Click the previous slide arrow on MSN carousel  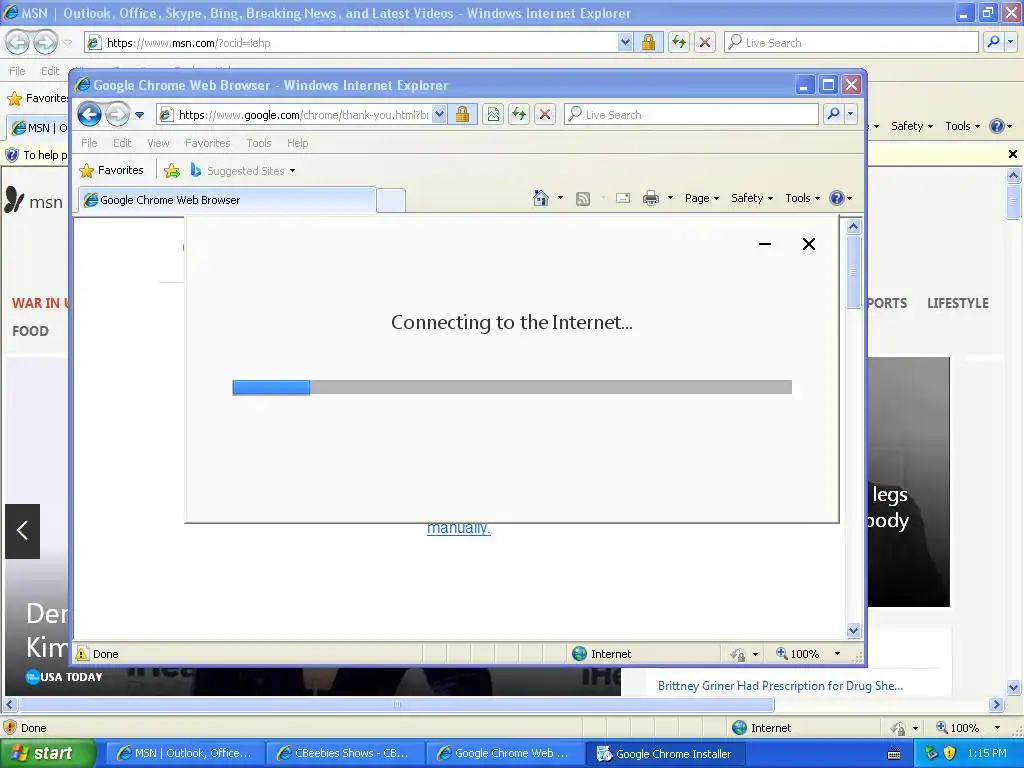point(22,531)
